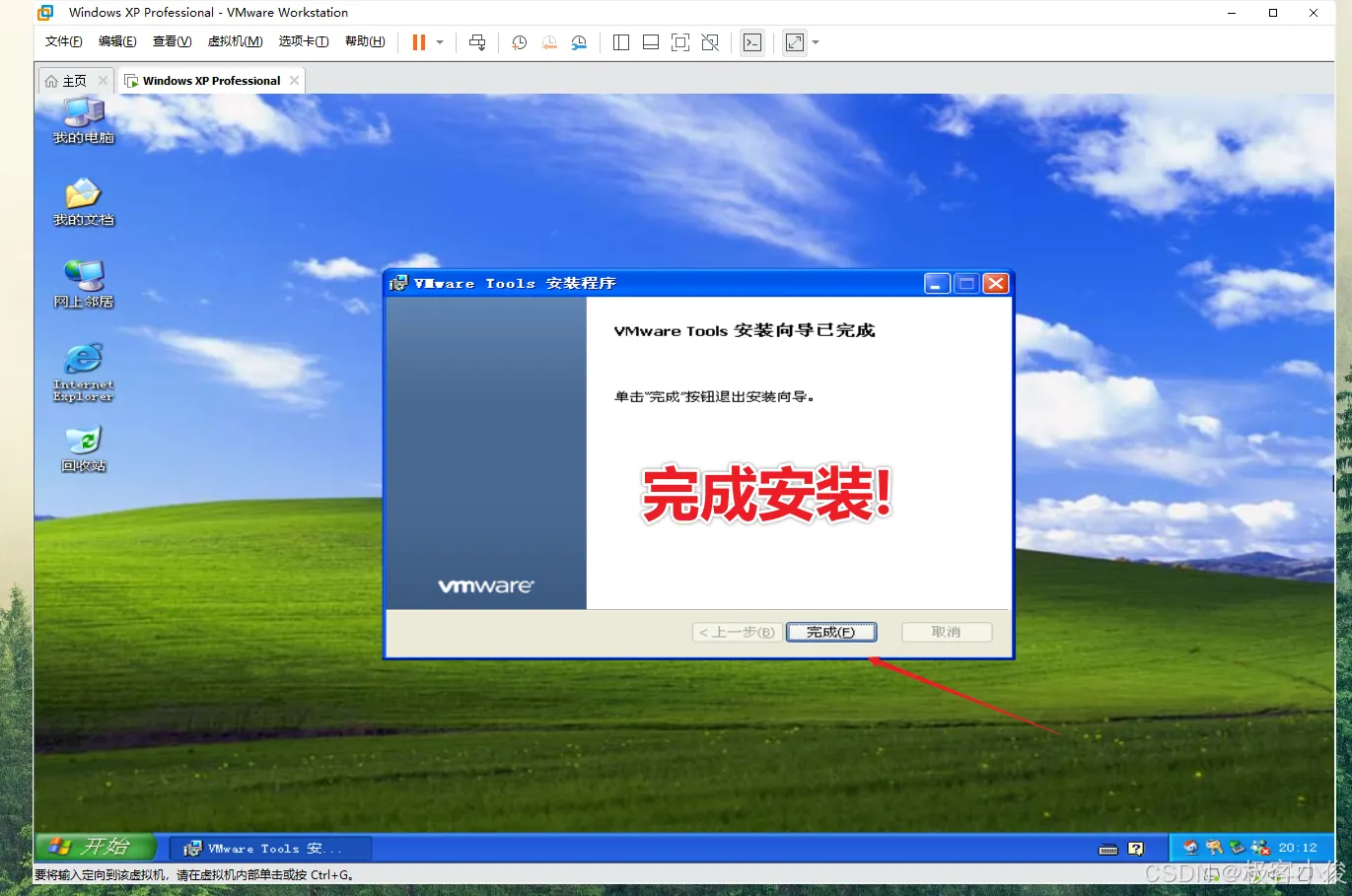Viewport: 1352px width, 896px height.
Task: Open the 编辑(E) menu
Action: coord(117,41)
